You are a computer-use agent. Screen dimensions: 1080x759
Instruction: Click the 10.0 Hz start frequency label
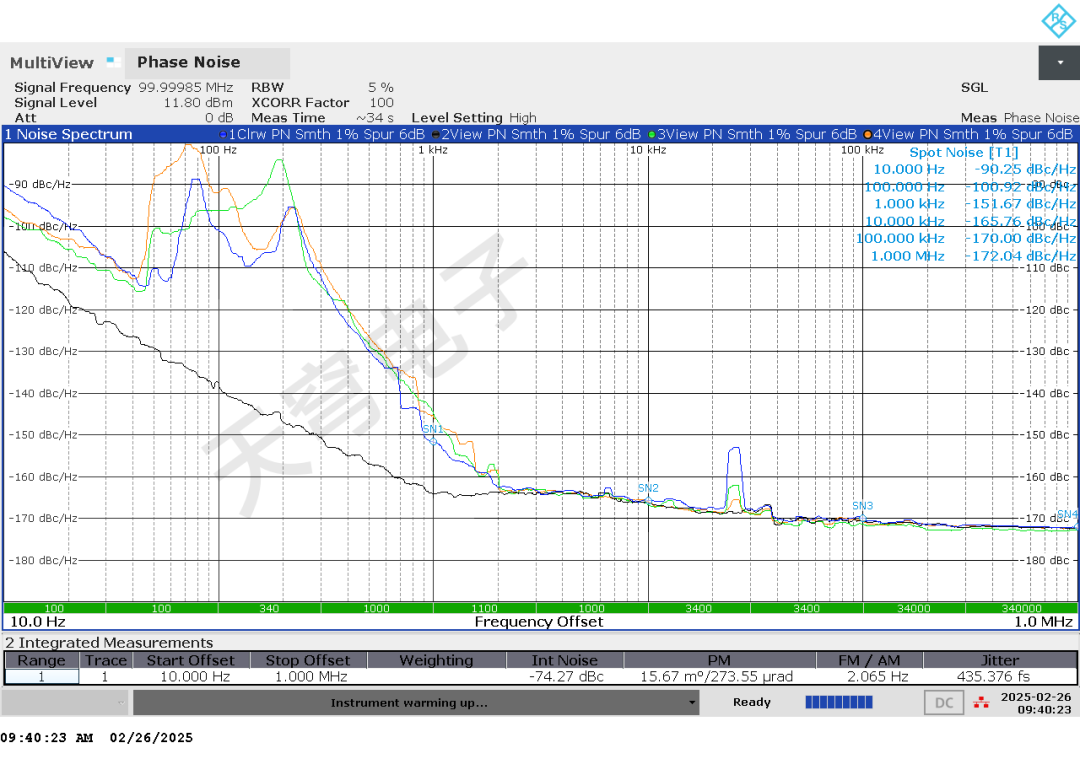[37, 622]
